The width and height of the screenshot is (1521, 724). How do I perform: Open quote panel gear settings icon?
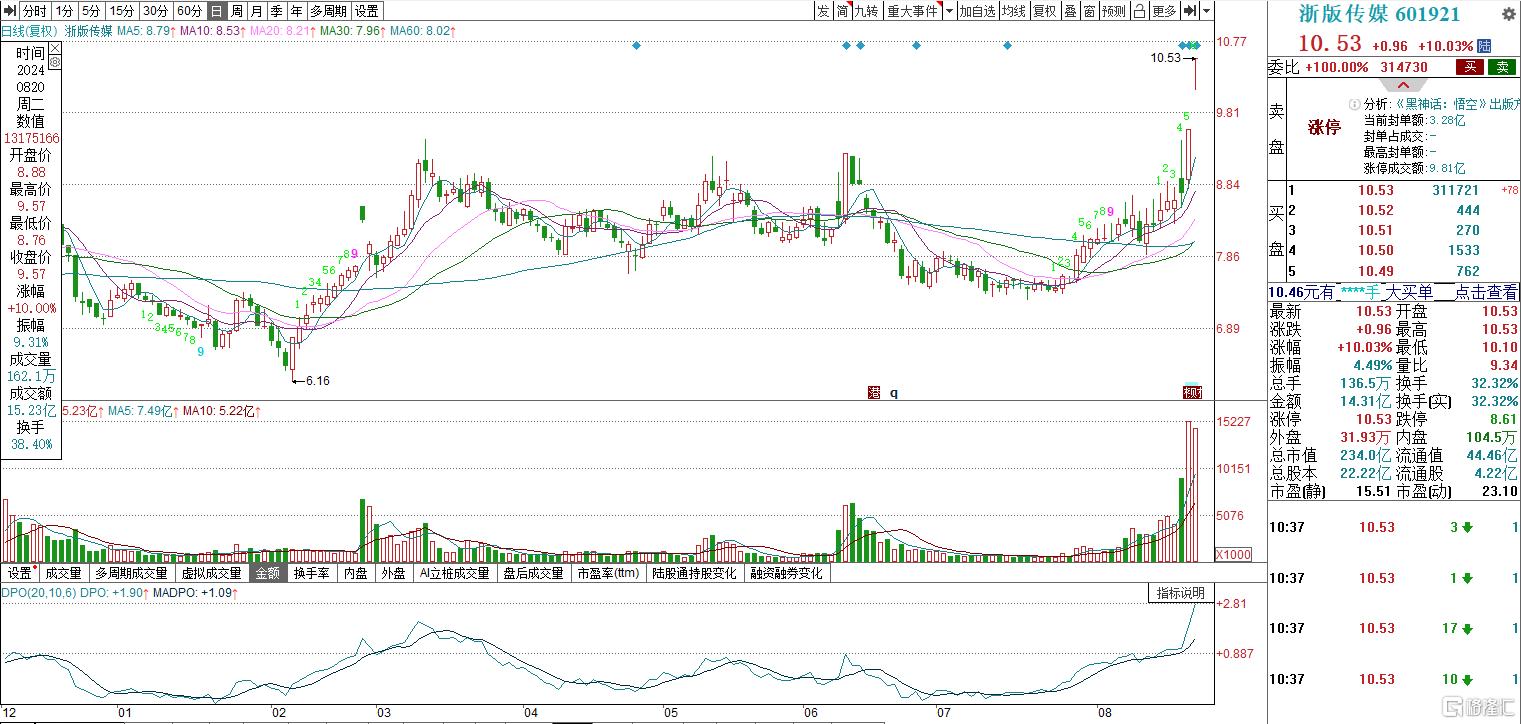click(x=1508, y=15)
